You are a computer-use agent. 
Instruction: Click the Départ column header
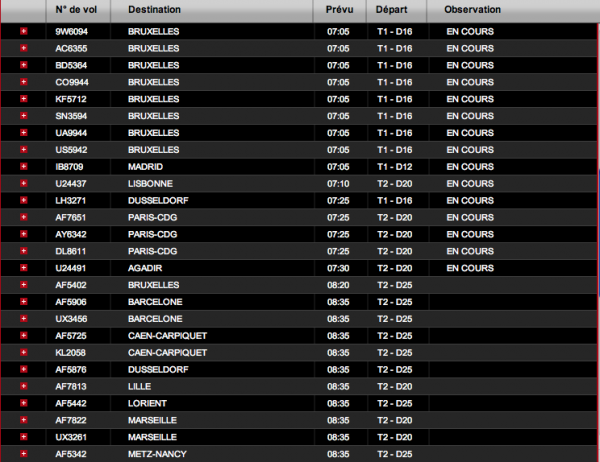(x=391, y=9)
